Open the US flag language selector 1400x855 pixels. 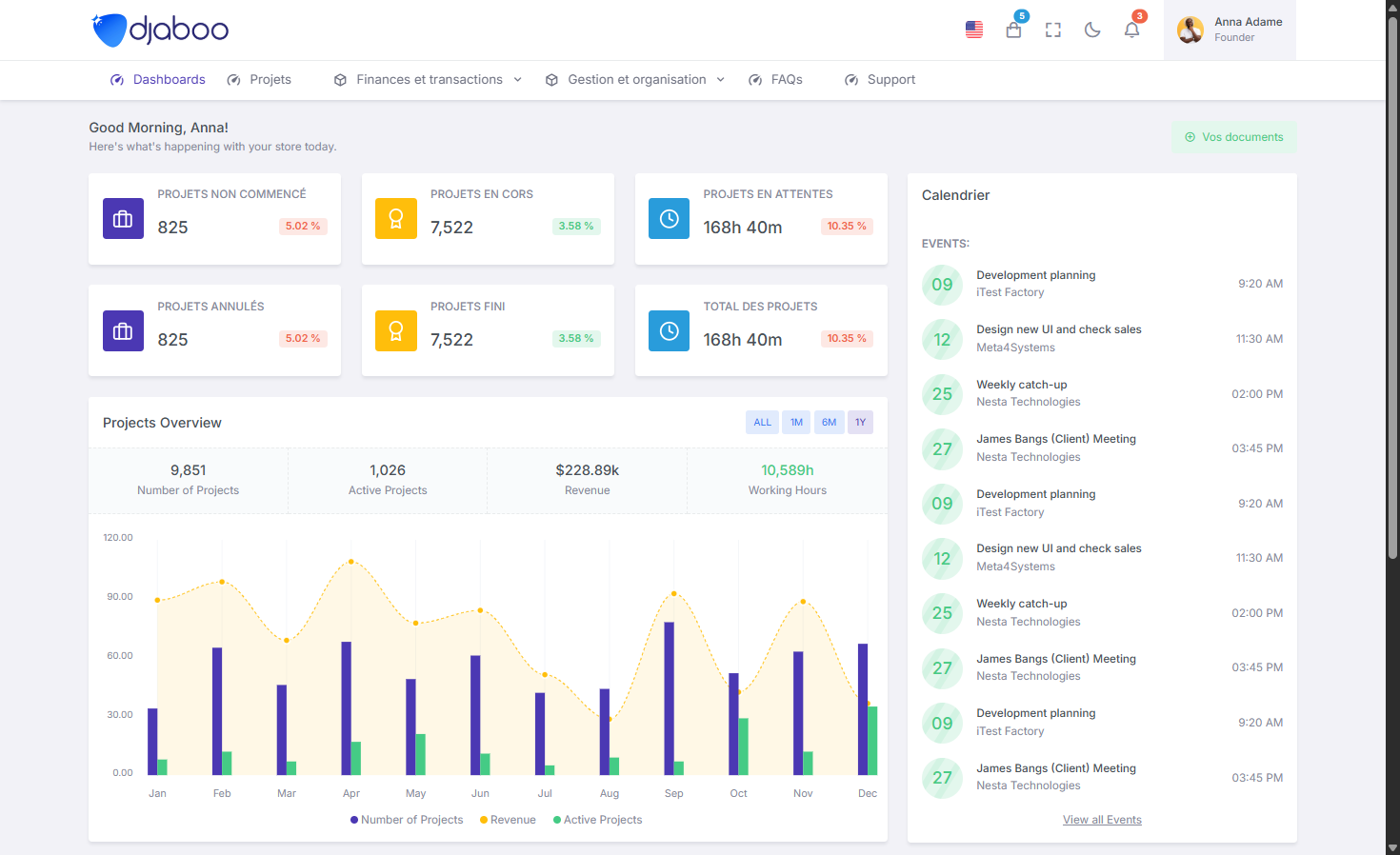click(x=973, y=30)
